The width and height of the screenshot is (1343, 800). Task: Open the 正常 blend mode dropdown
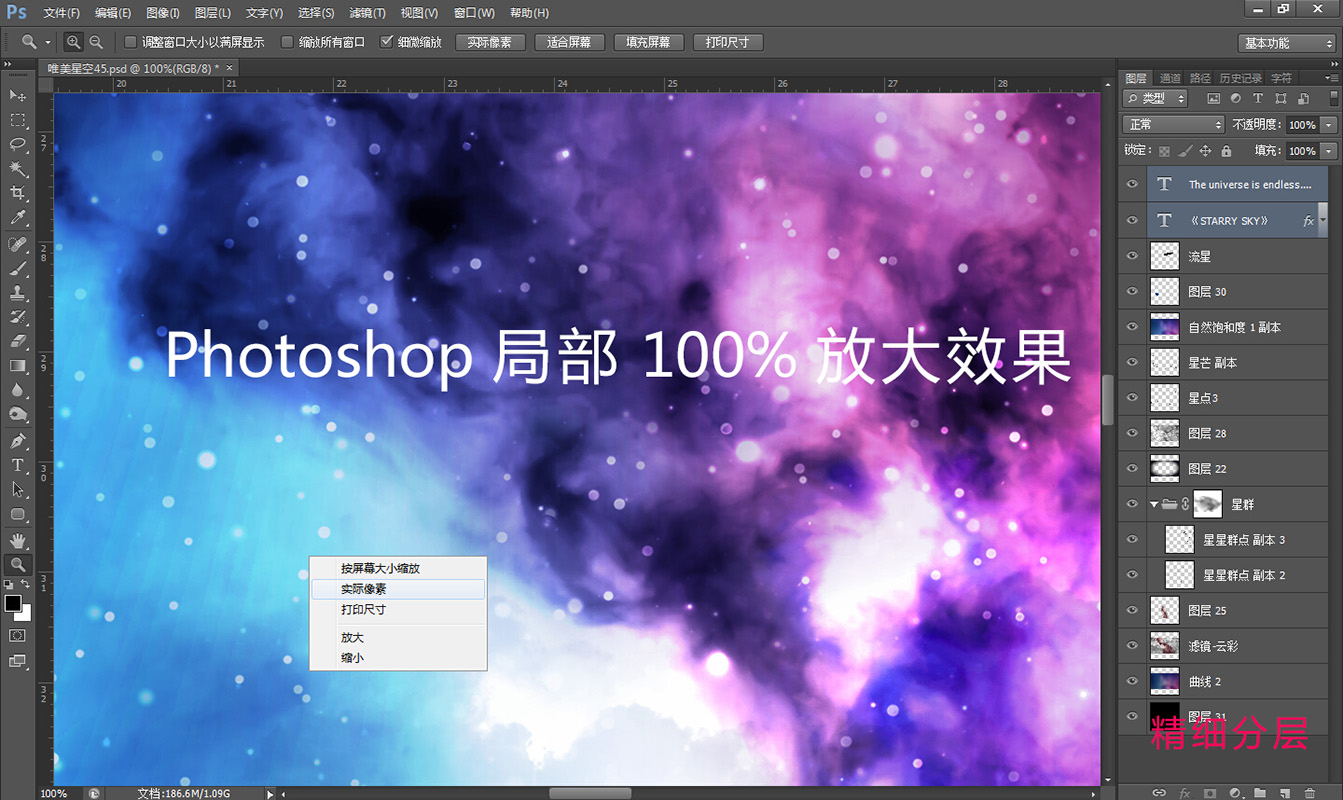1174,125
